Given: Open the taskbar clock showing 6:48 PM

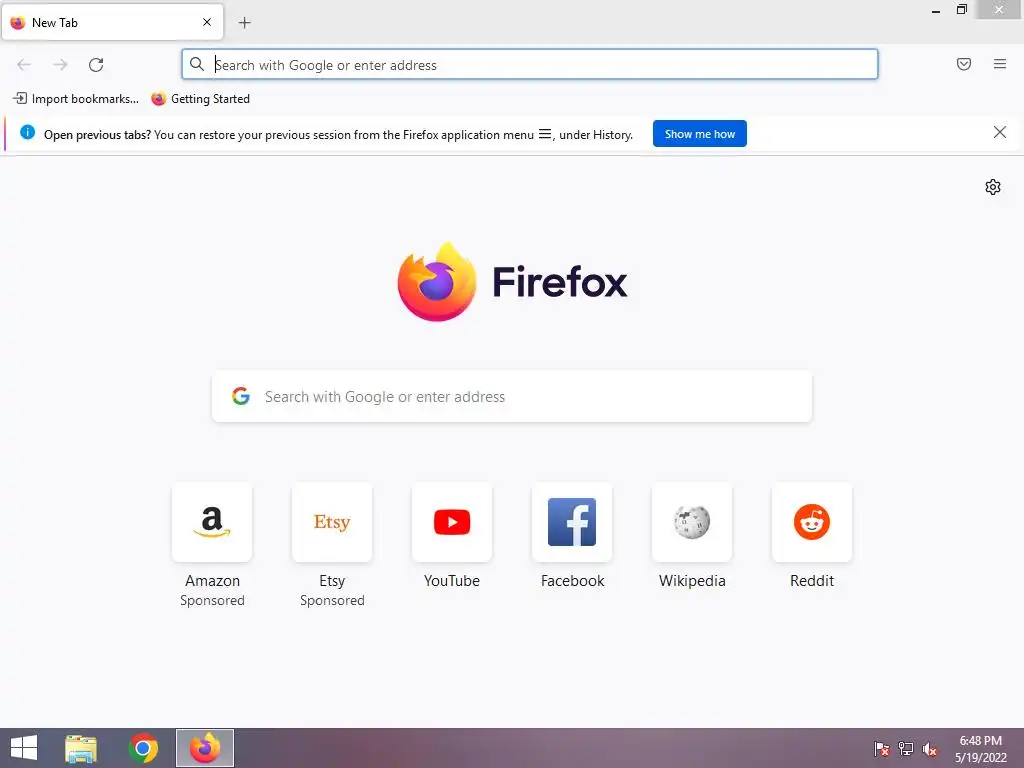Looking at the screenshot, I should pyautogui.click(x=980, y=749).
